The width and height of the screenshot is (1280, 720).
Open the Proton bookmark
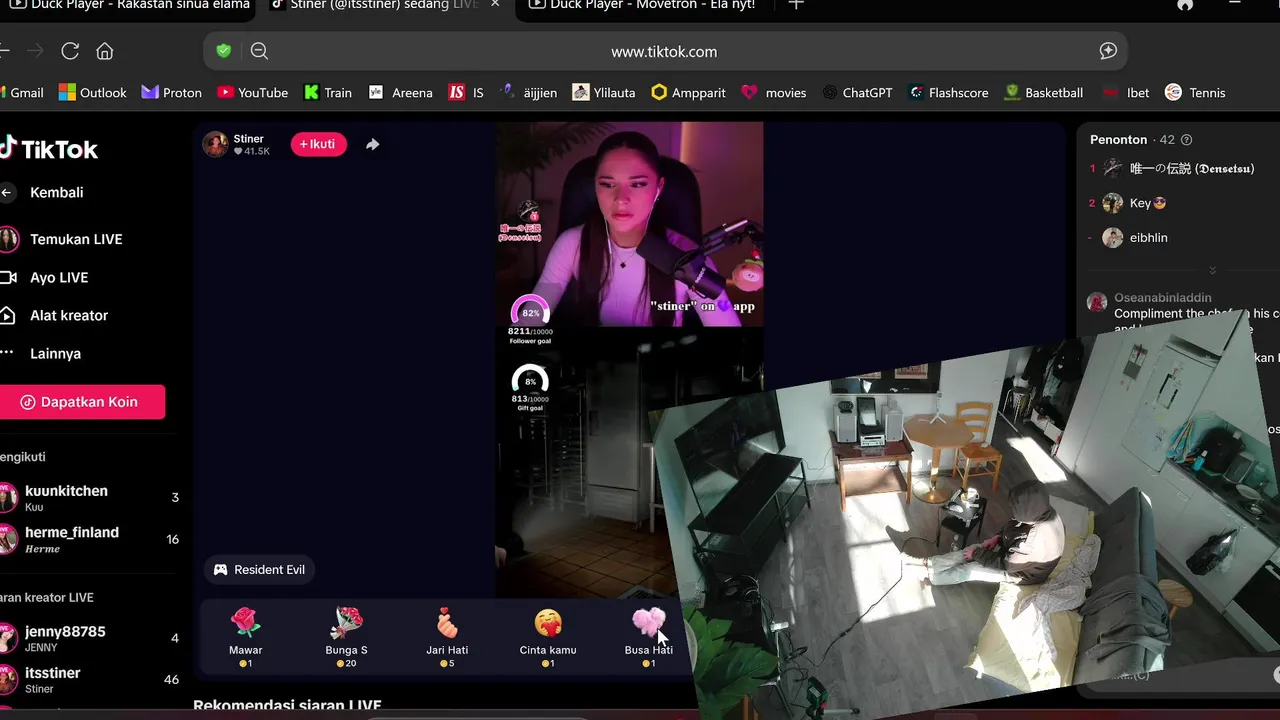171,92
